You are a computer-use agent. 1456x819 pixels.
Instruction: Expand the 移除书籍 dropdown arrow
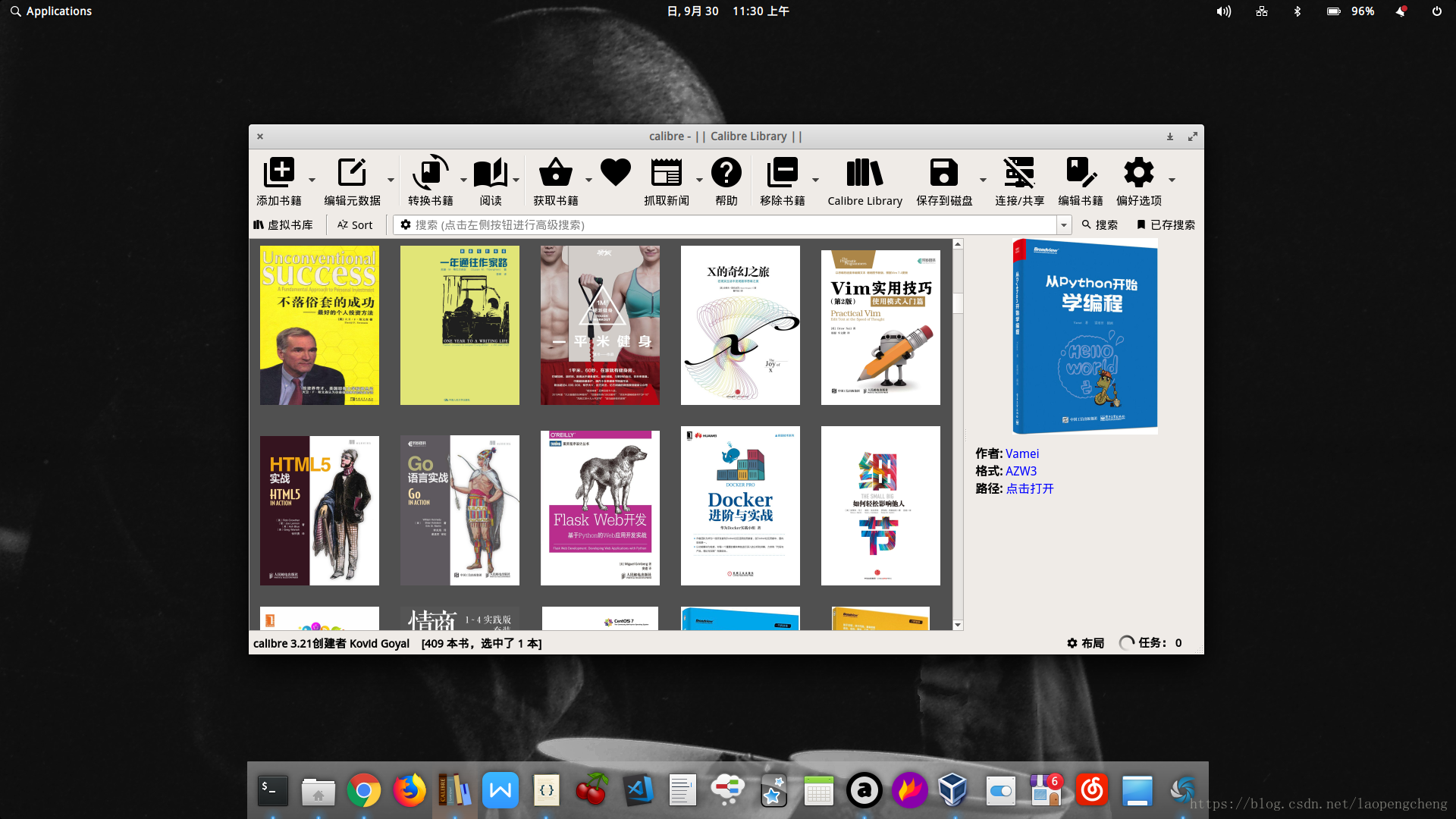pos(815,180)
